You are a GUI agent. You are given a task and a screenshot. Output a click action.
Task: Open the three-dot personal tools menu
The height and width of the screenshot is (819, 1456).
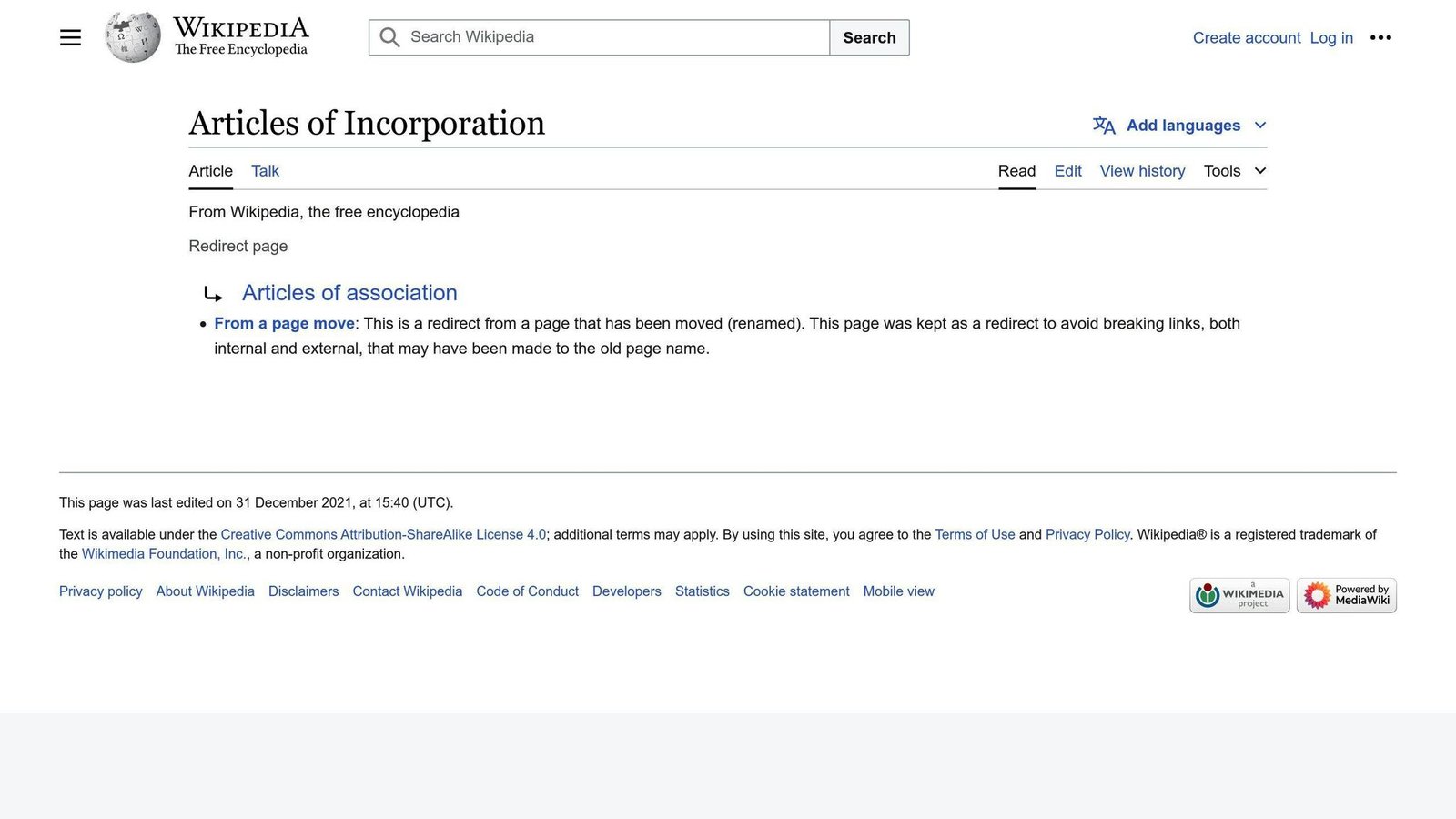point(1380,37)
